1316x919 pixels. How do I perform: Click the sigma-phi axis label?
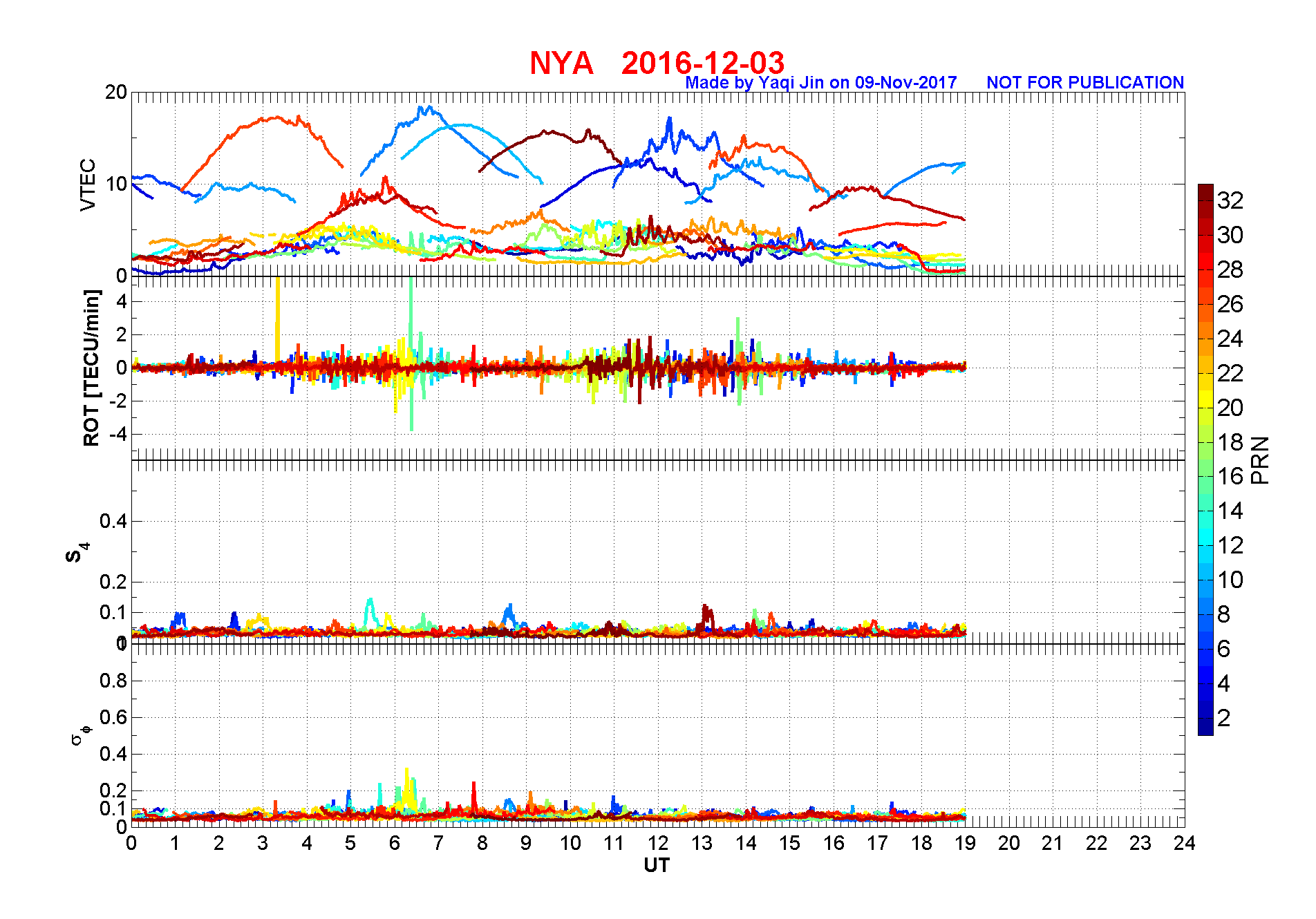pos(81,735)
